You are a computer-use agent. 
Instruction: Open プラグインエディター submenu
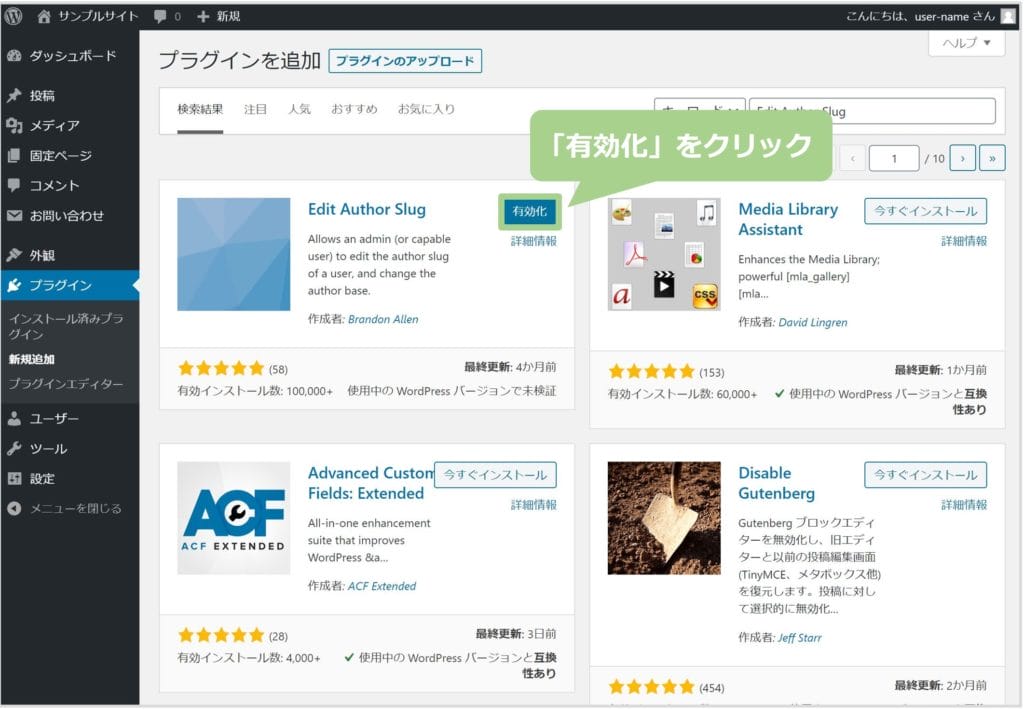tap(65, 384)
